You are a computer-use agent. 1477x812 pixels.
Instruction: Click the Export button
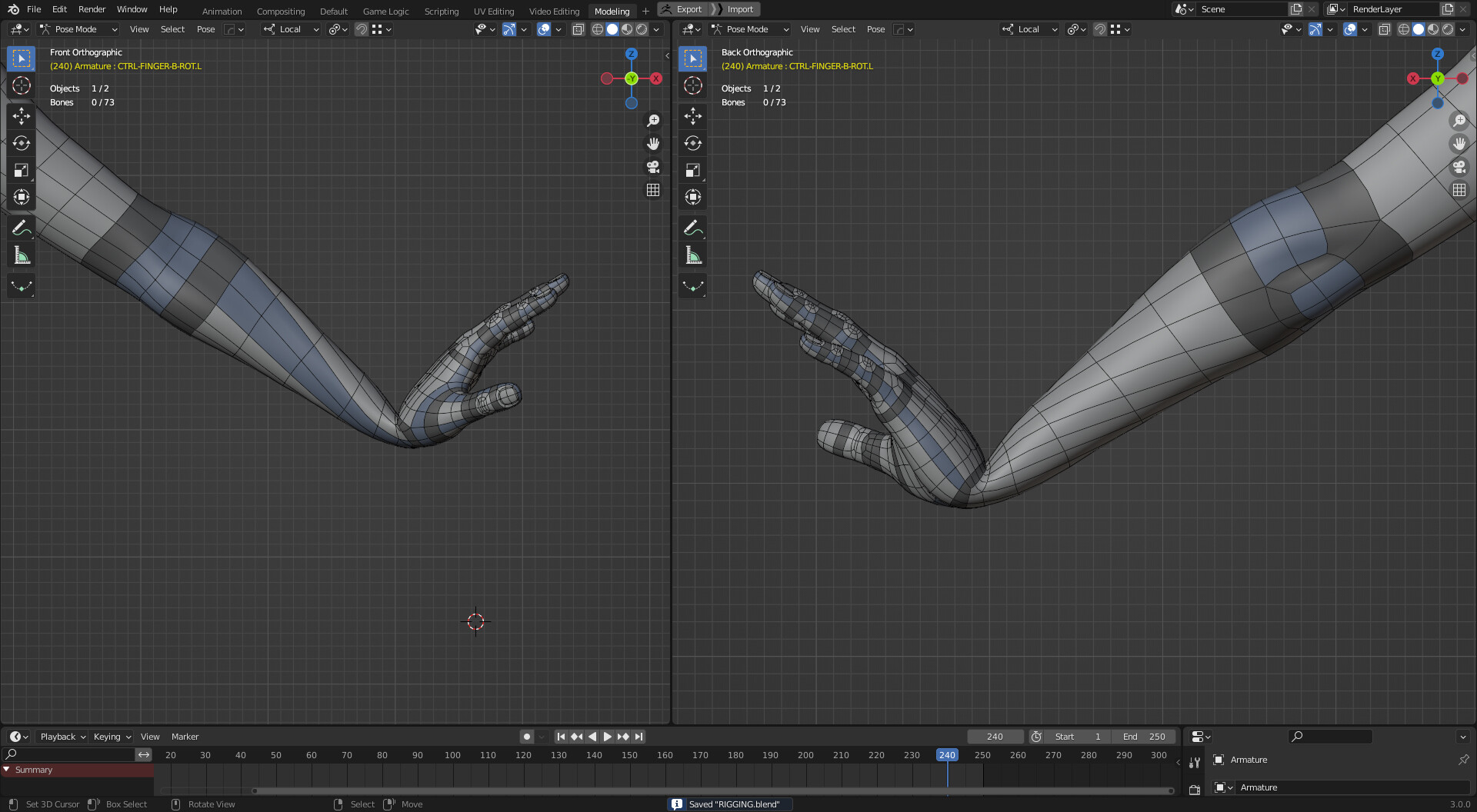coord(683,8)
